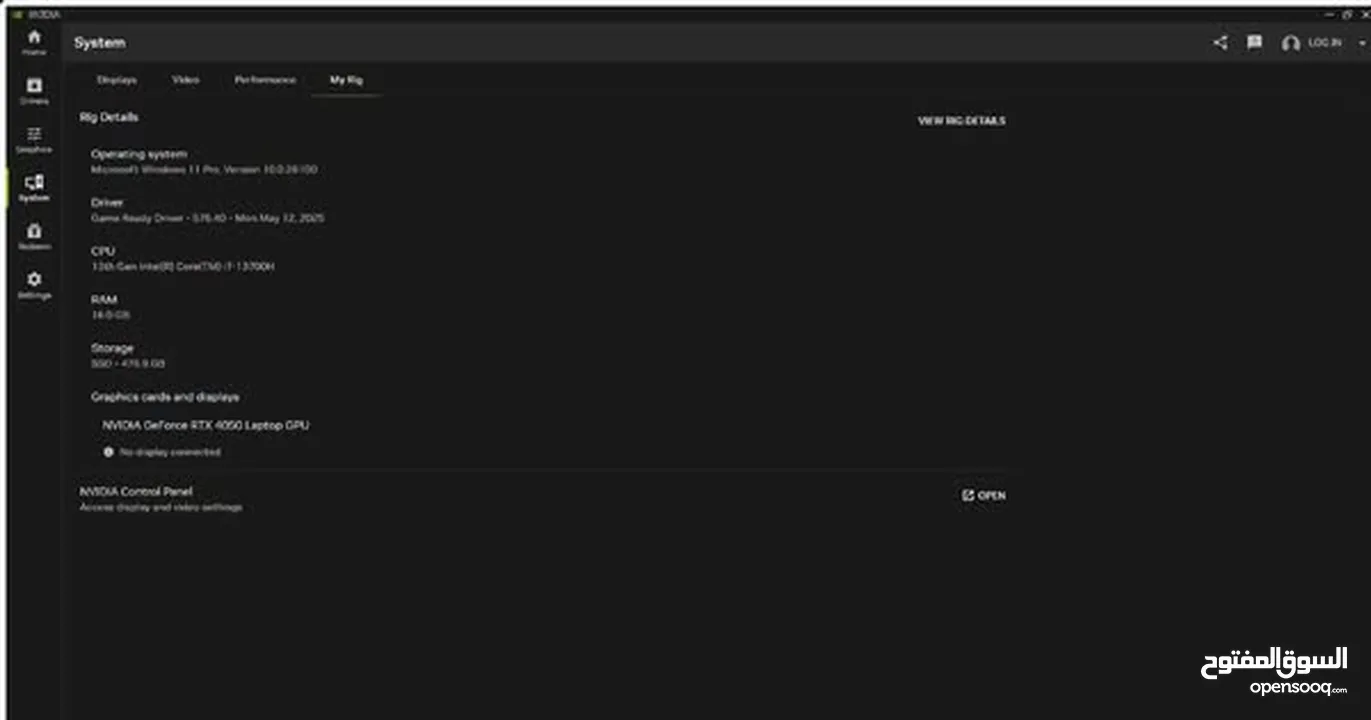Click the NVIDIA Control Panel title
The height and width of the screenshot is (720, 1371).
pyautogui.click(x=136, y=492)
